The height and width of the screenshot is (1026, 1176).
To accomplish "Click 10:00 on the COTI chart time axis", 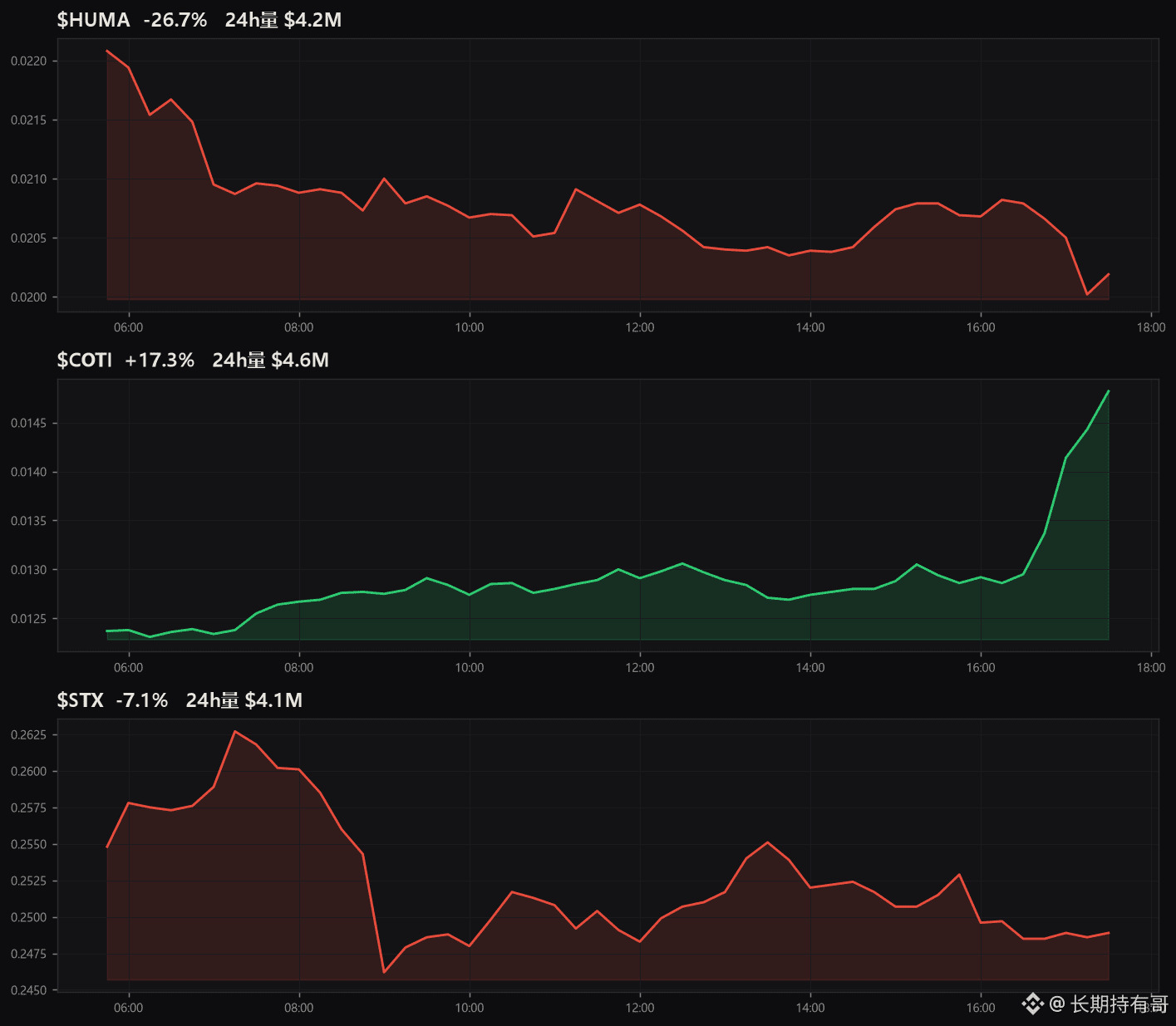I will click(x=470, y=668).
